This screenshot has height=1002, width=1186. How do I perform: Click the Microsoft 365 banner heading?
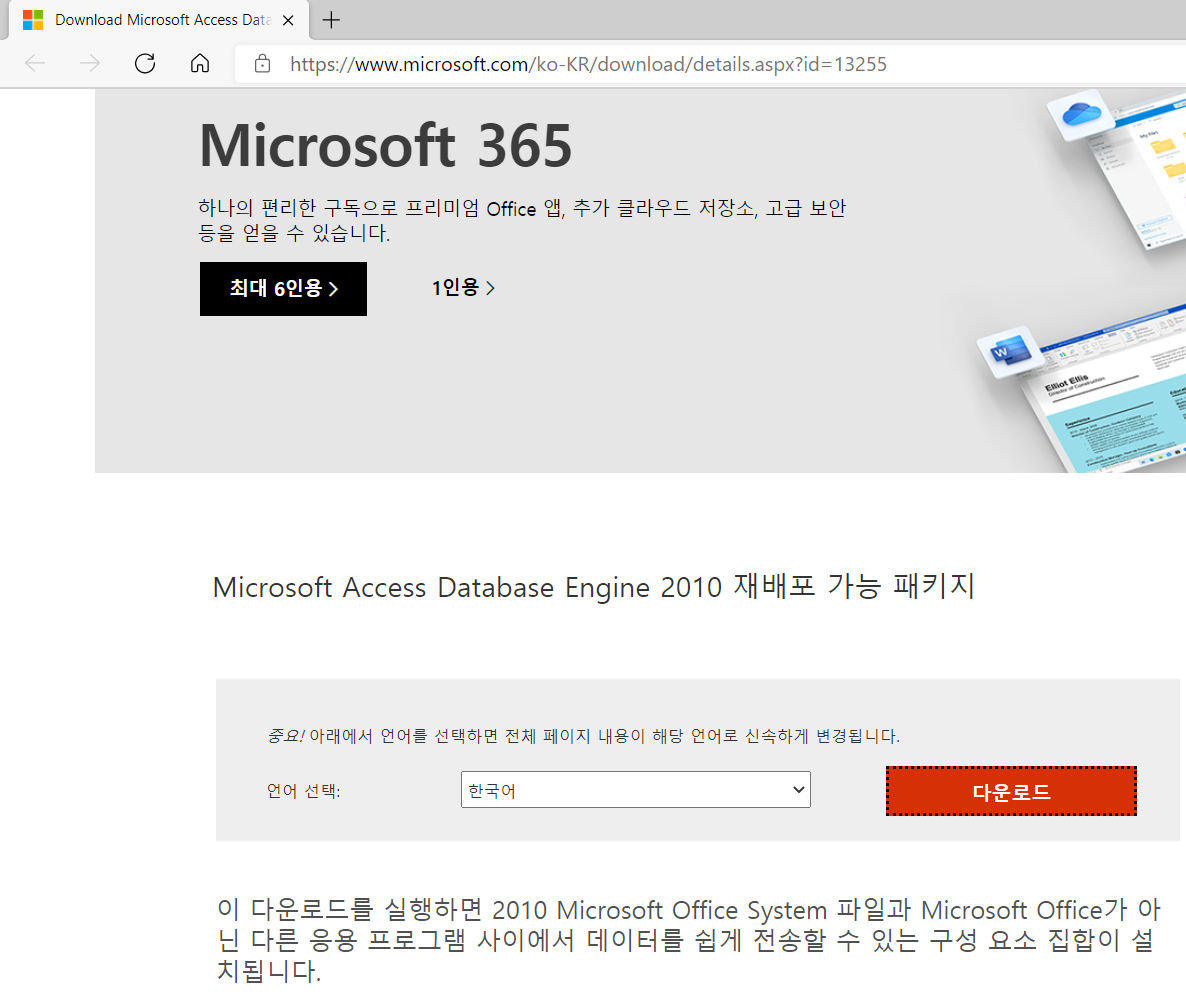tap(385, 145)
